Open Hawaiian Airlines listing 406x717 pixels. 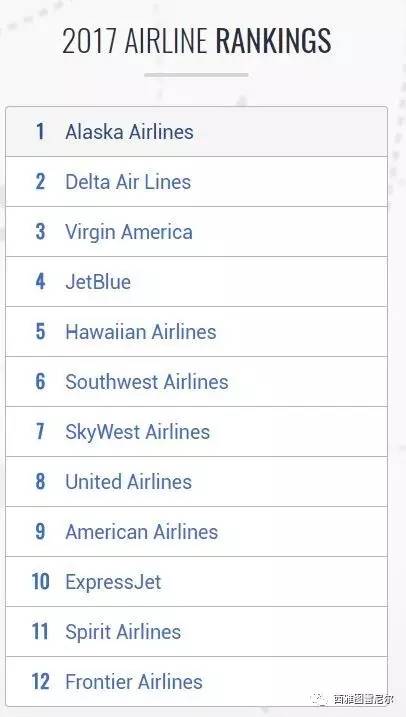[x=196, y=331]
